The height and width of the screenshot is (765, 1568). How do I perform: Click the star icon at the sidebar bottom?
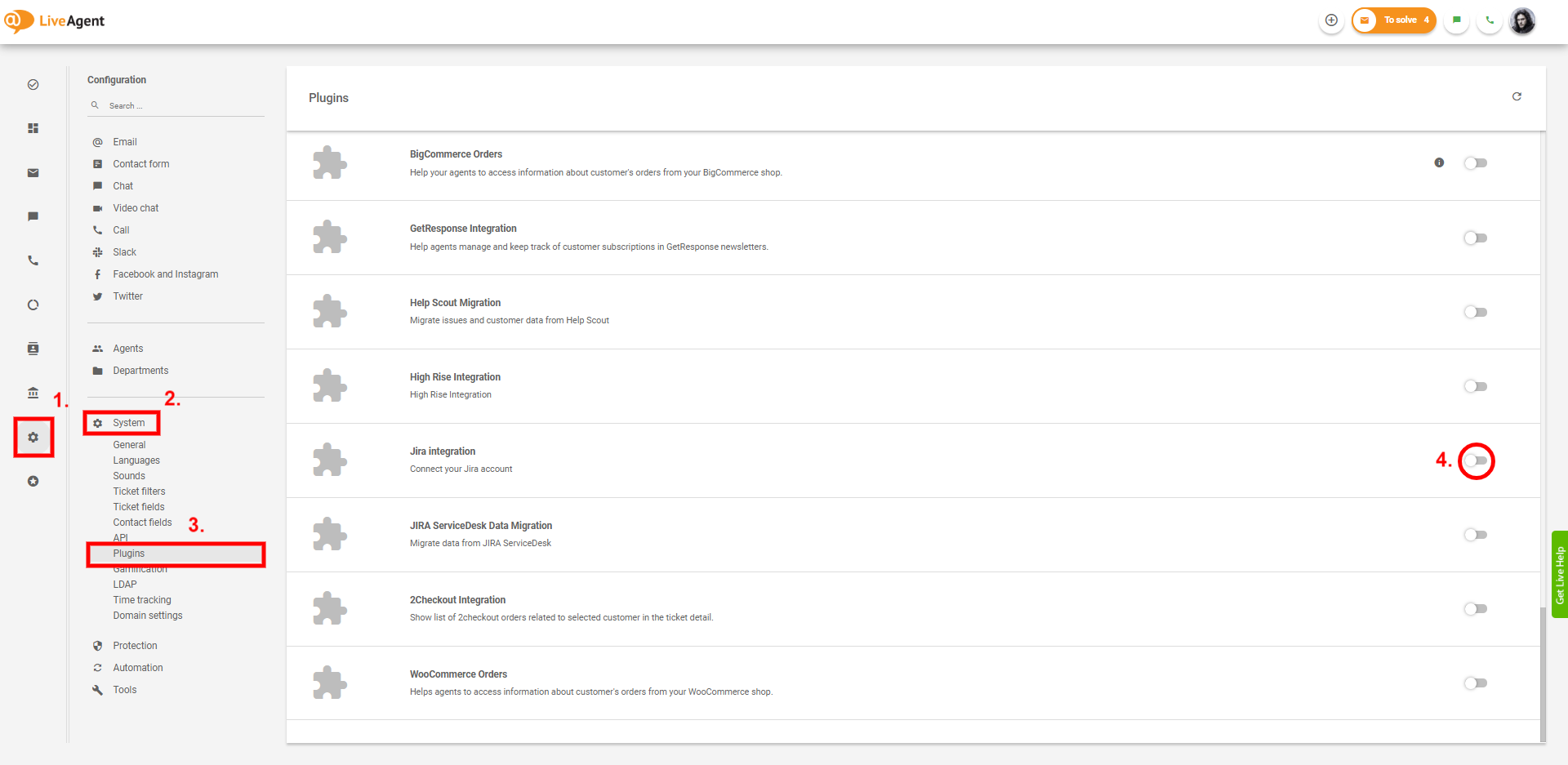[x=33, y=482]
